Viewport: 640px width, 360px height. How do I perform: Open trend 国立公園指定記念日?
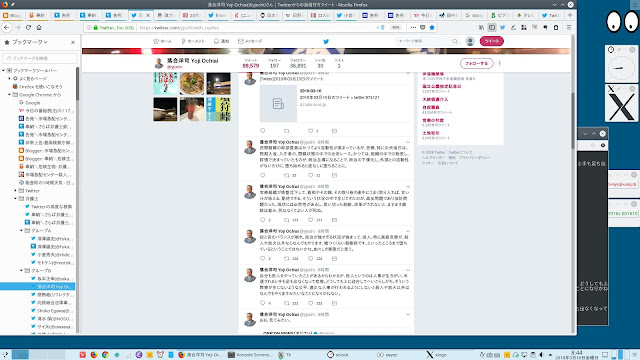point(441,87)
